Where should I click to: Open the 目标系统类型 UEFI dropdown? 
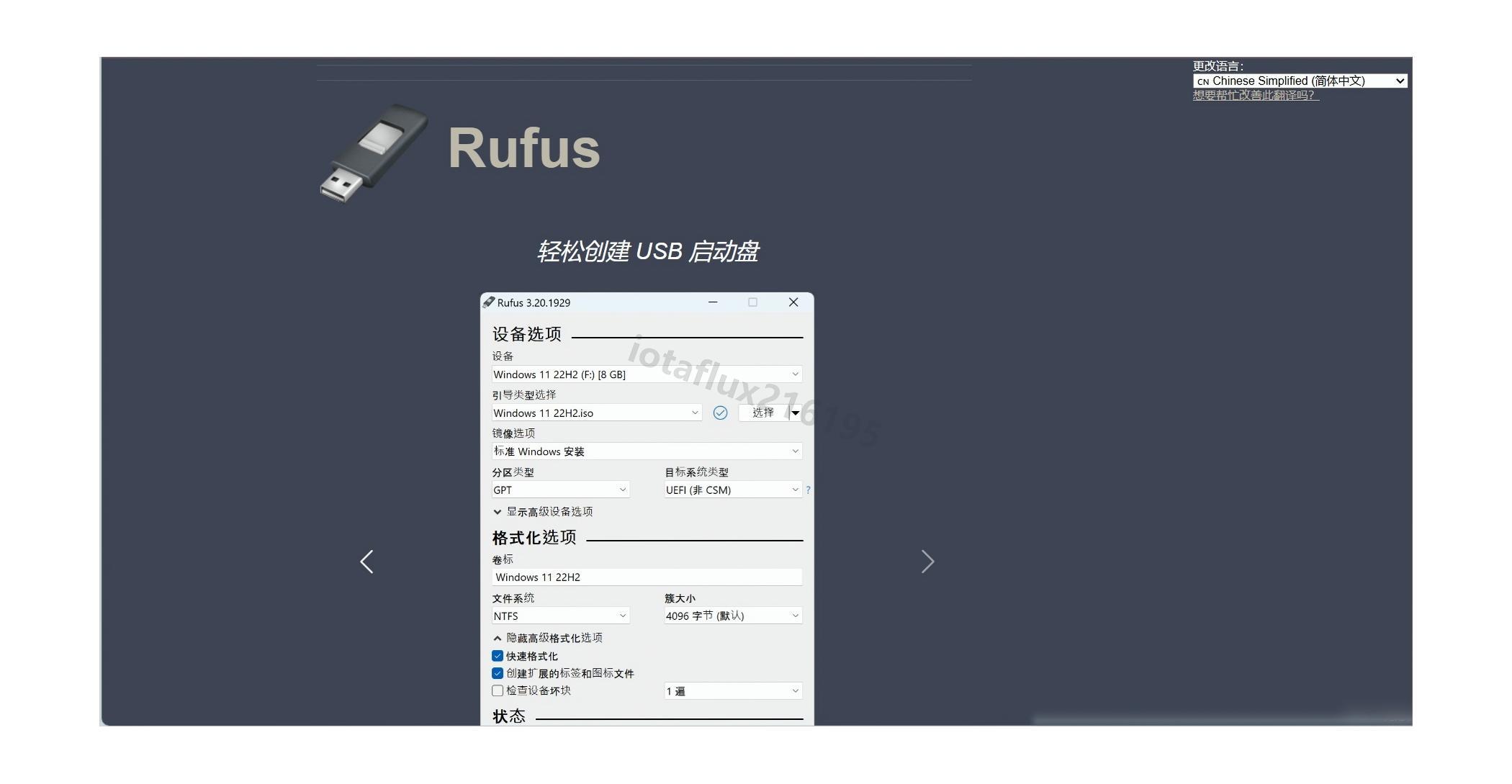coord(733,490)
